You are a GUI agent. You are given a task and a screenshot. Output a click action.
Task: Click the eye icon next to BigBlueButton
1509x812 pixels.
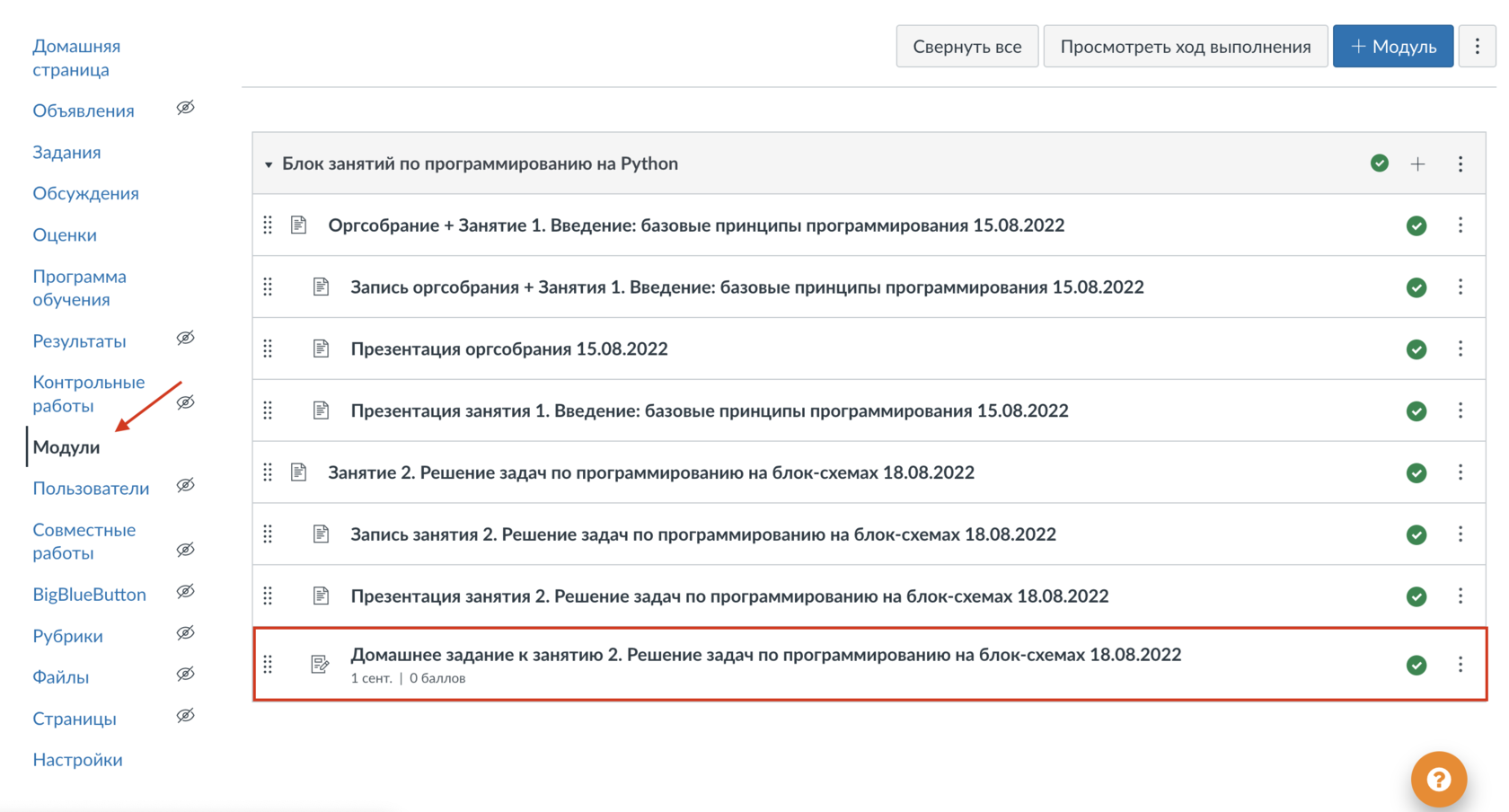click(186, 592)
